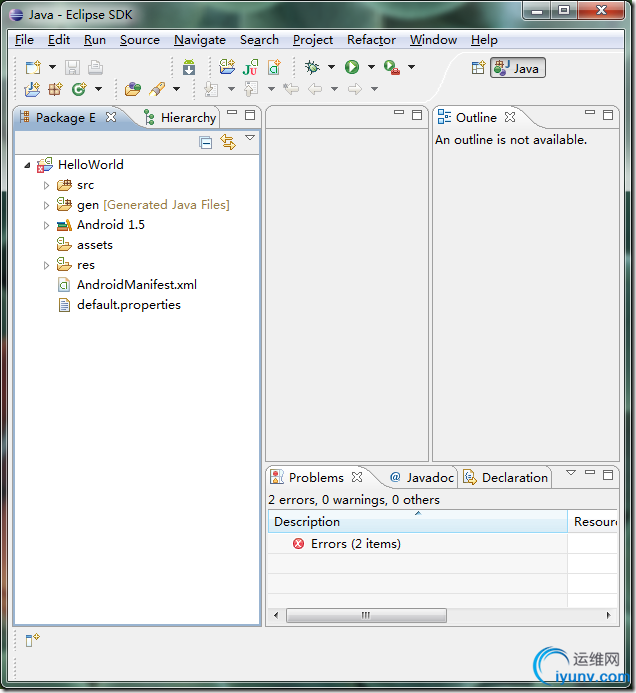Open the Refactor menu
This screenshot has width=636, height=693.
coord(371,40)
